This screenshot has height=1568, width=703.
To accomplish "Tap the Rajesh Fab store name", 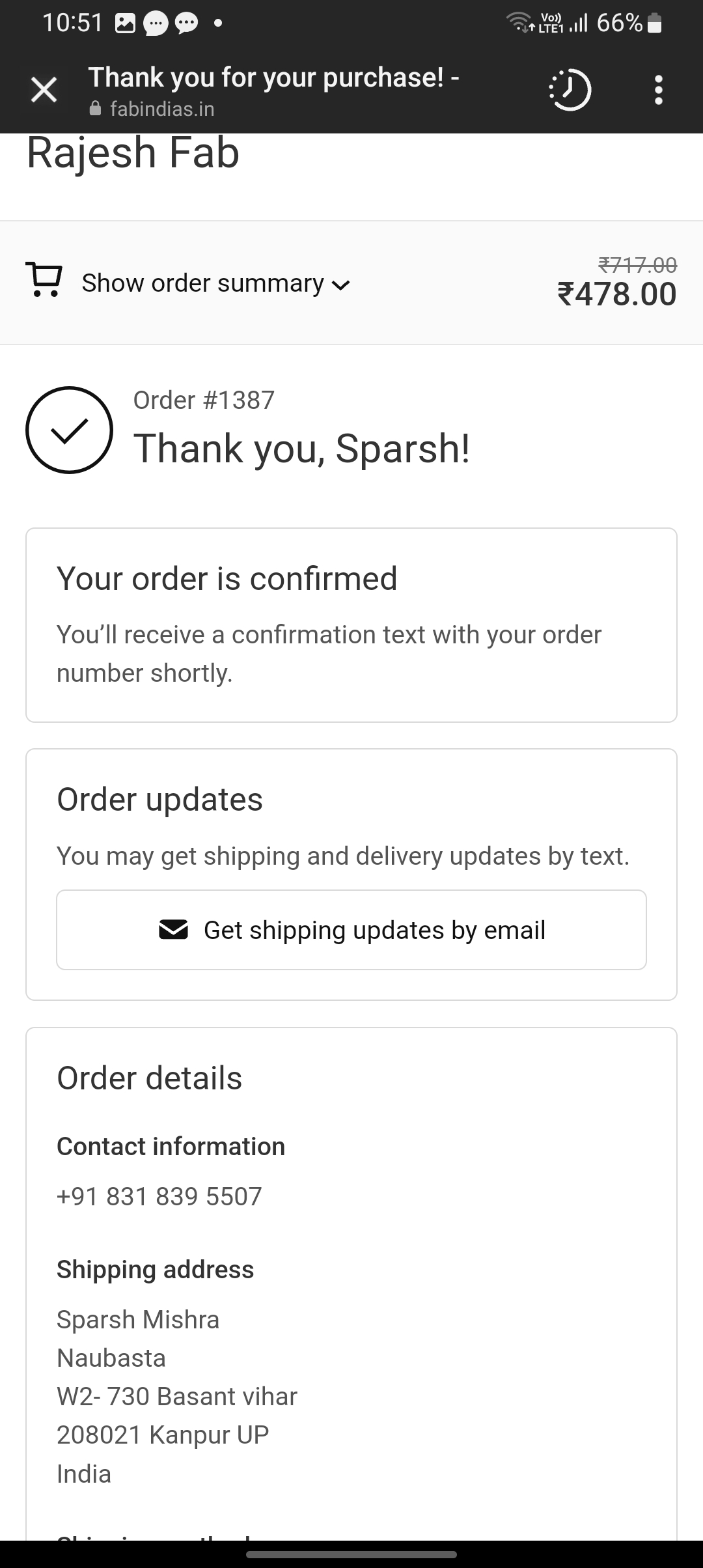I will (133, 154).
